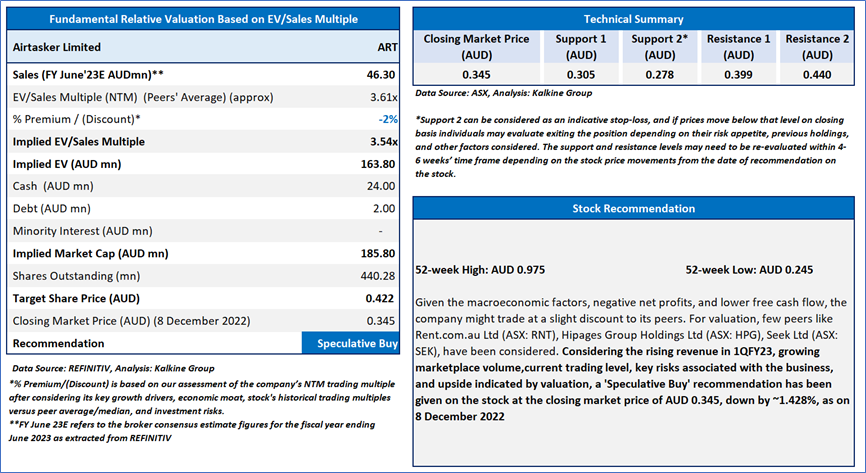This screenshot has width=866, height=473.
Task: Select the Debt value 2.00
Action: coord(384,209)
